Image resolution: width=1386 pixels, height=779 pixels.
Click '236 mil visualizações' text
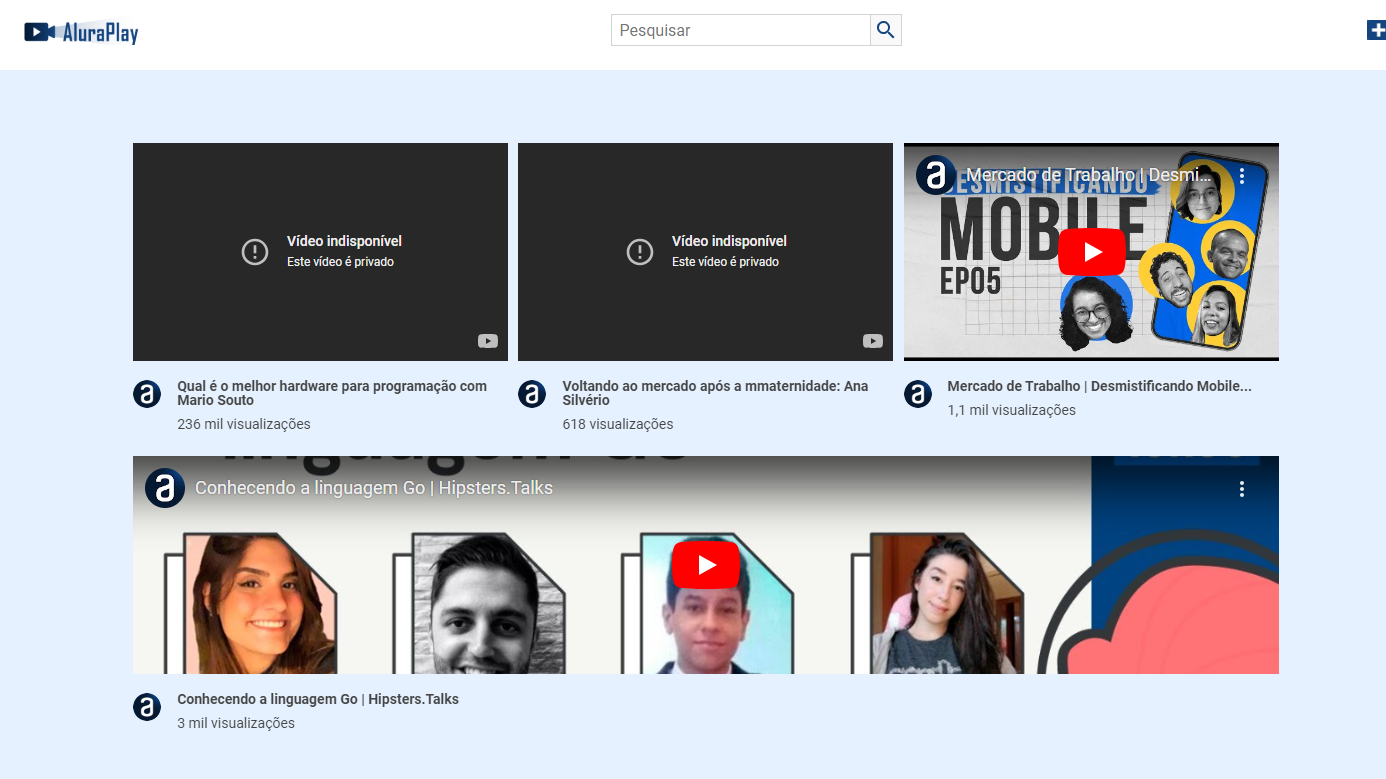pos(244,424)
